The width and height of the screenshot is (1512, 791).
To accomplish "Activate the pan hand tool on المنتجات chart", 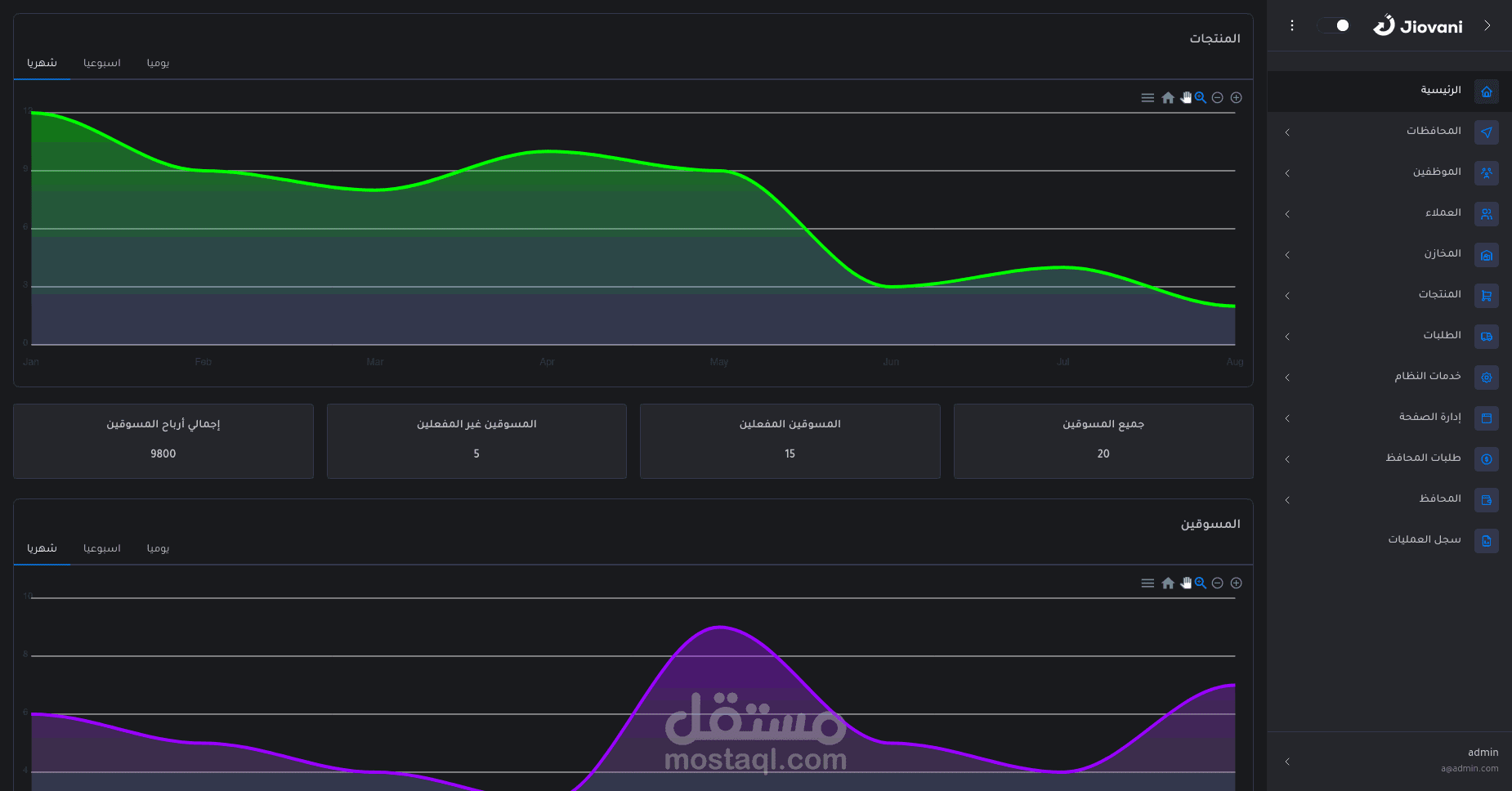I will 1186,98.
